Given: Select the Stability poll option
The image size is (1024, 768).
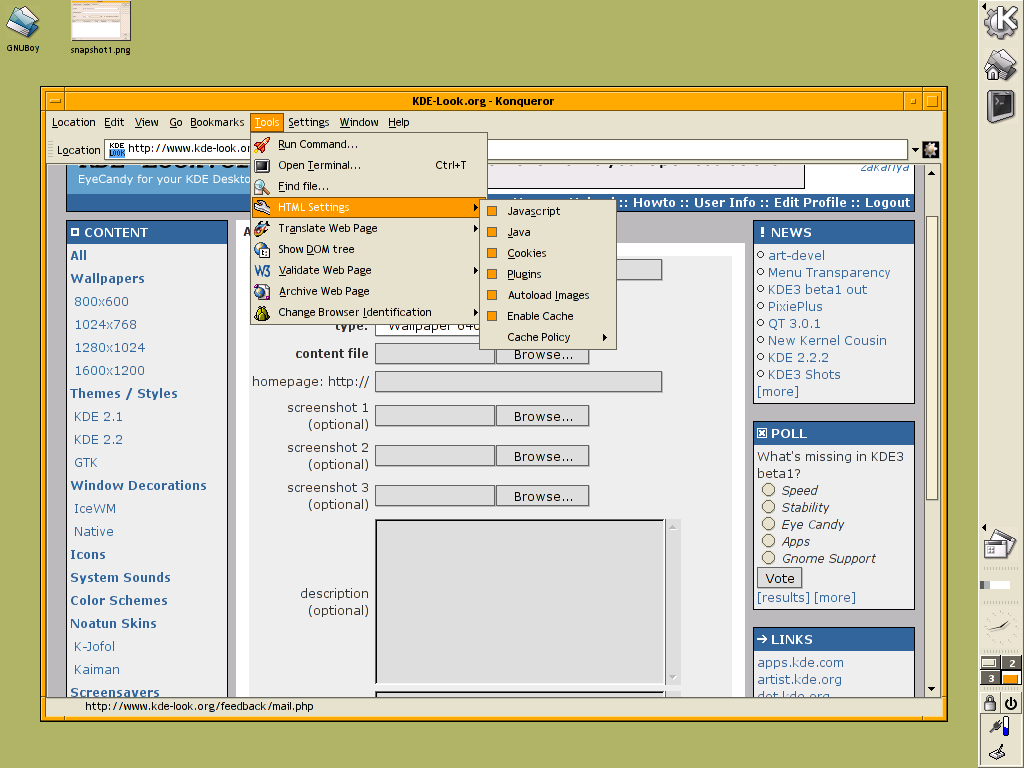Looking at the screenshot, I should [769, 507].
